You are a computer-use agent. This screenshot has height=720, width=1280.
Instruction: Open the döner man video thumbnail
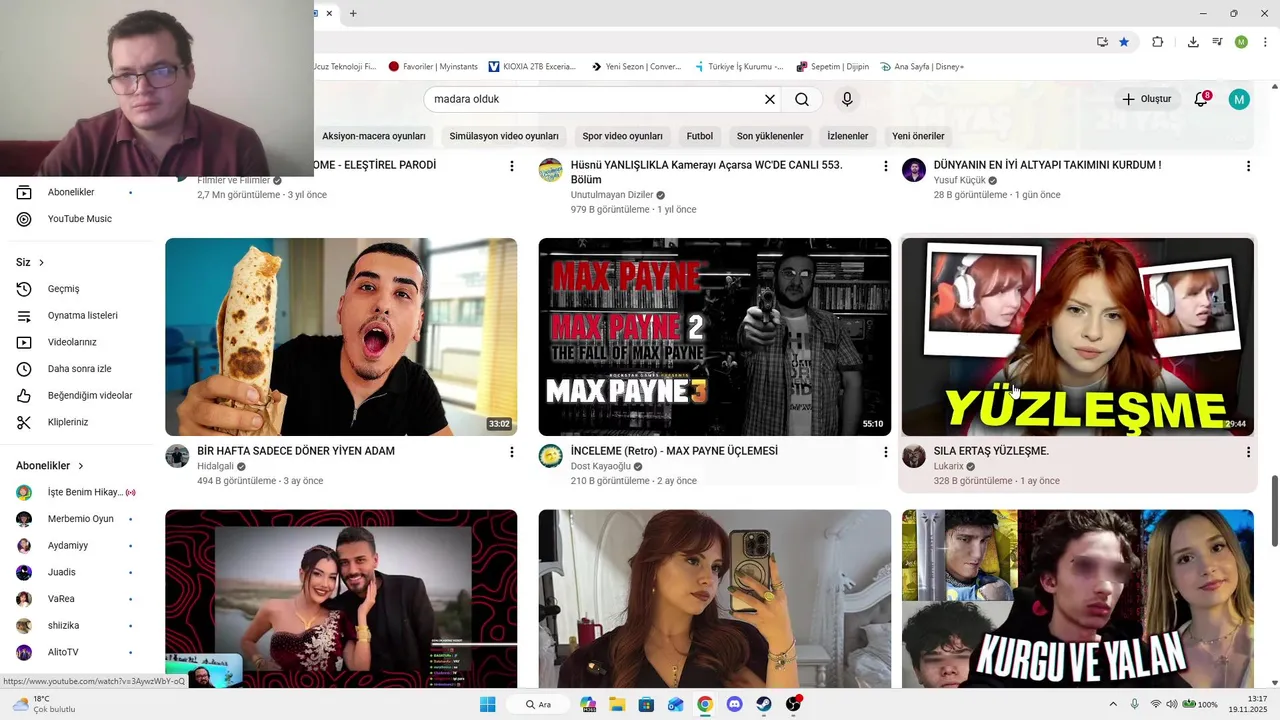pyautogui.click(x=341, y=337)
